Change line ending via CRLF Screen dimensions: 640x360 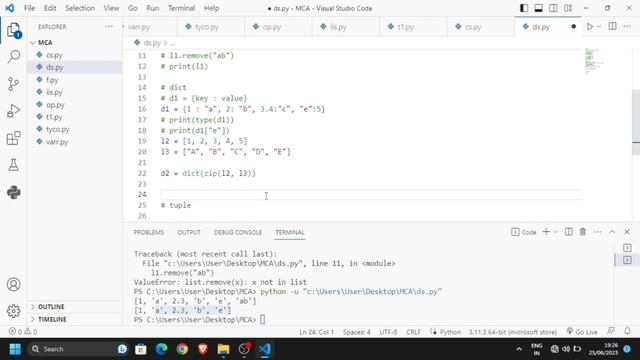coord(413,332)
